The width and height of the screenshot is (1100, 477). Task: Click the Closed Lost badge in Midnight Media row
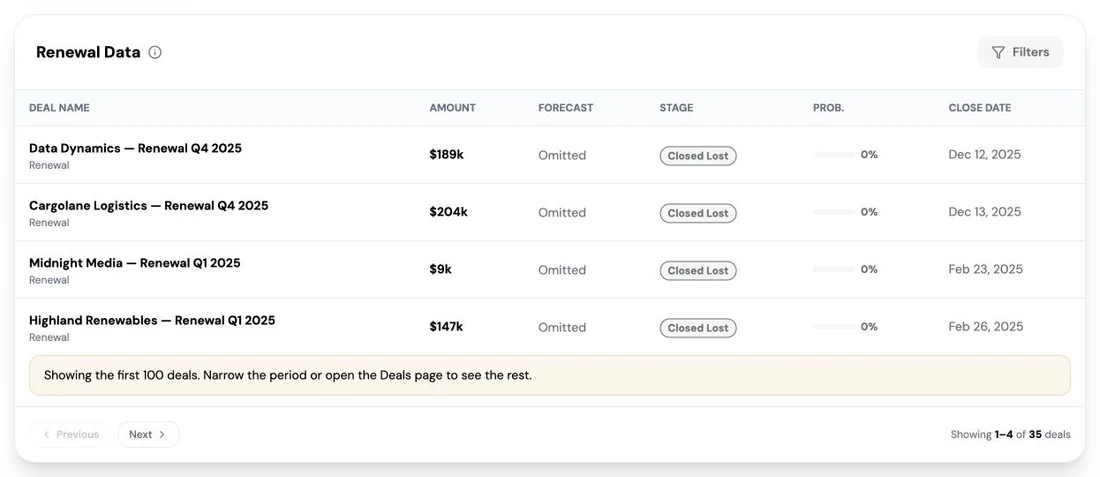point(697,271)
